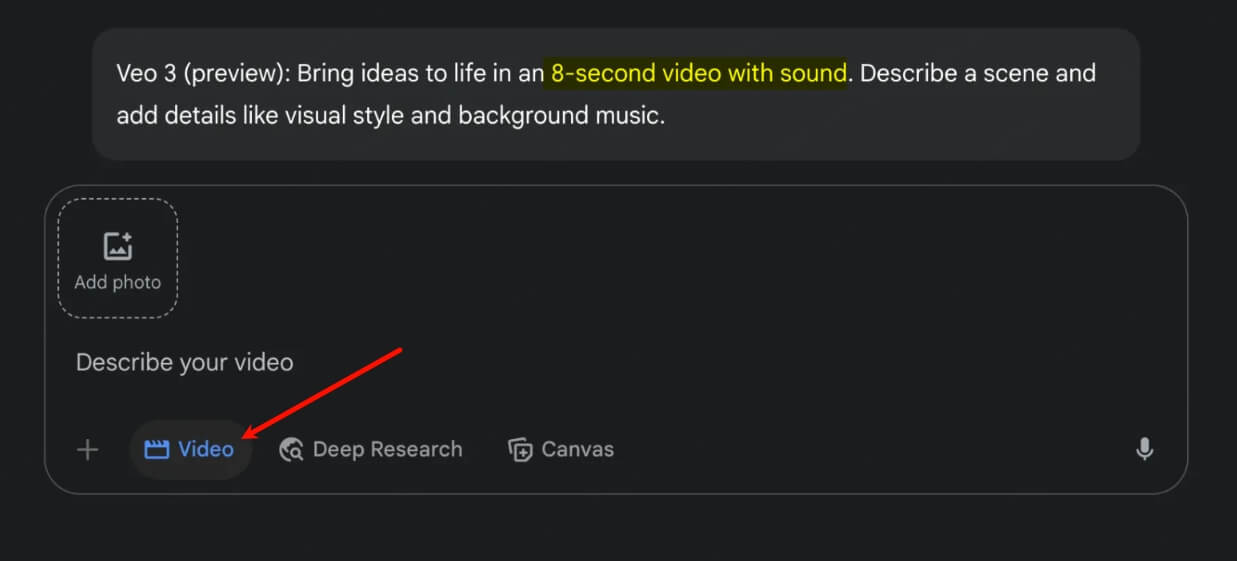Image resolution: width=1237 pixels, height=561 pixels.
Task: Start voice input with the microphone icon
Action: click(x=1145, y=450)
